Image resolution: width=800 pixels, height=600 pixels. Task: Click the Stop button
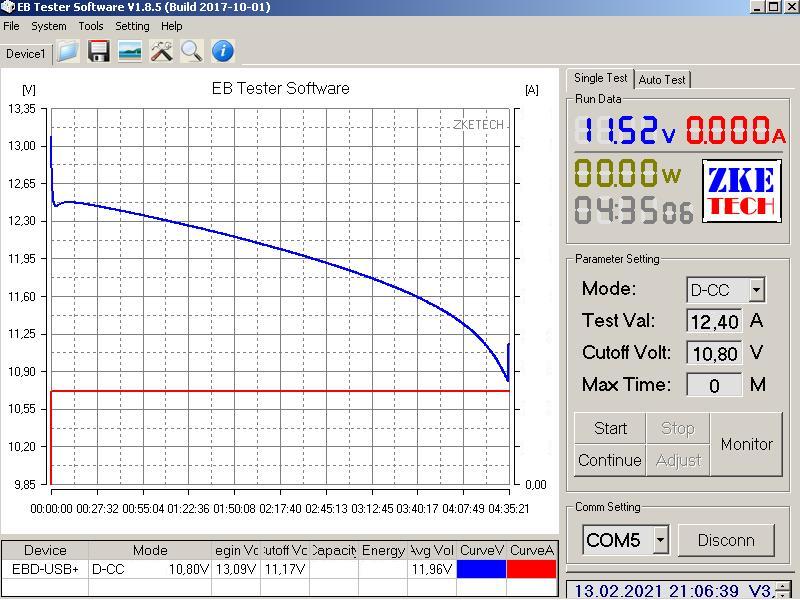click(678, 428)
